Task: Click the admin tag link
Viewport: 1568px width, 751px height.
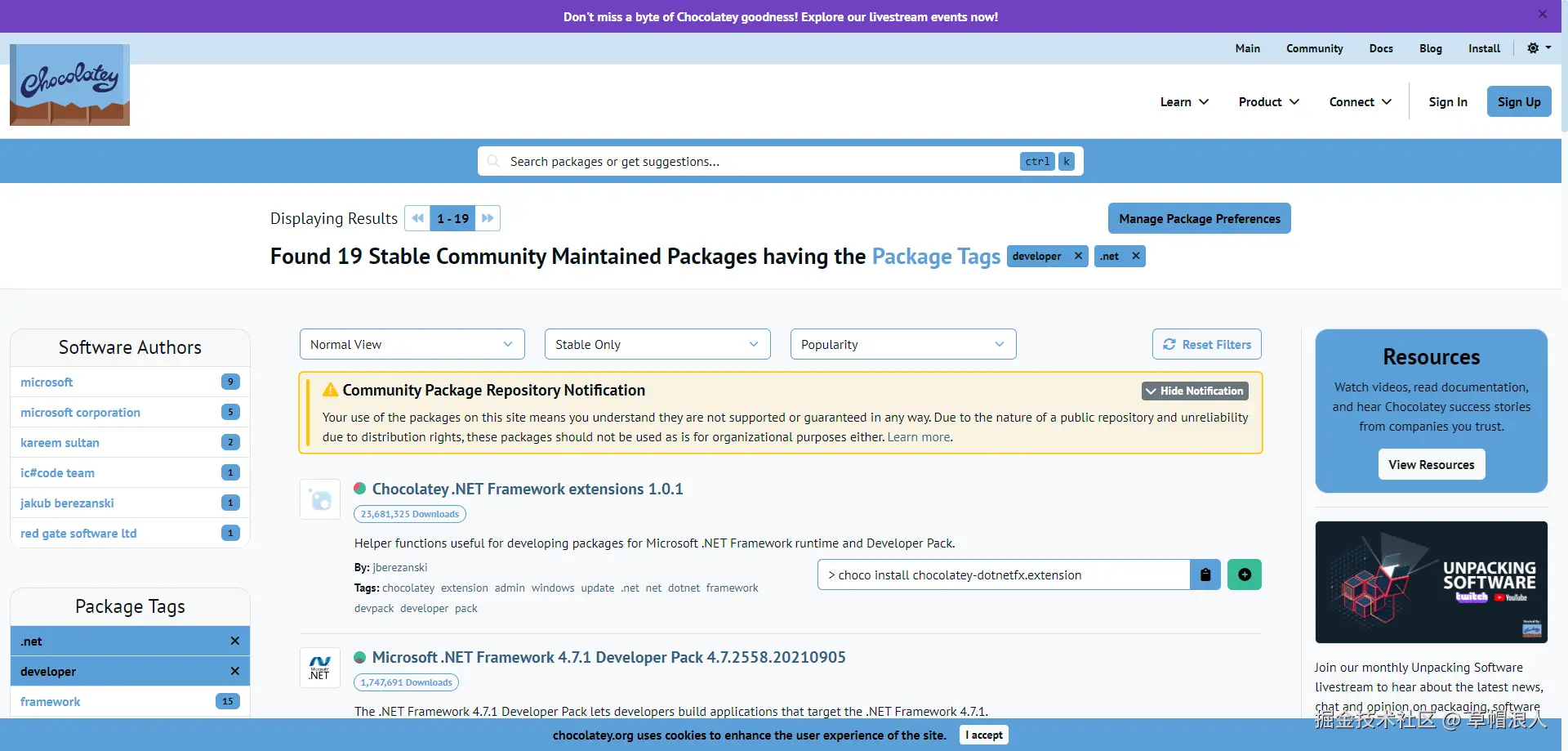Action: pyautogui.click(x=510, y=588)
